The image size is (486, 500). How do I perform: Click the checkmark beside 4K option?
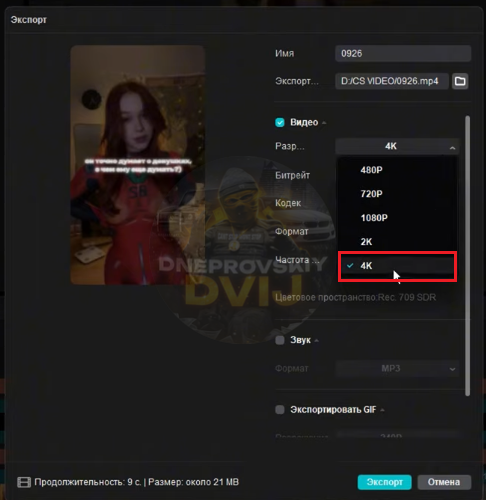tap(350, 266)
